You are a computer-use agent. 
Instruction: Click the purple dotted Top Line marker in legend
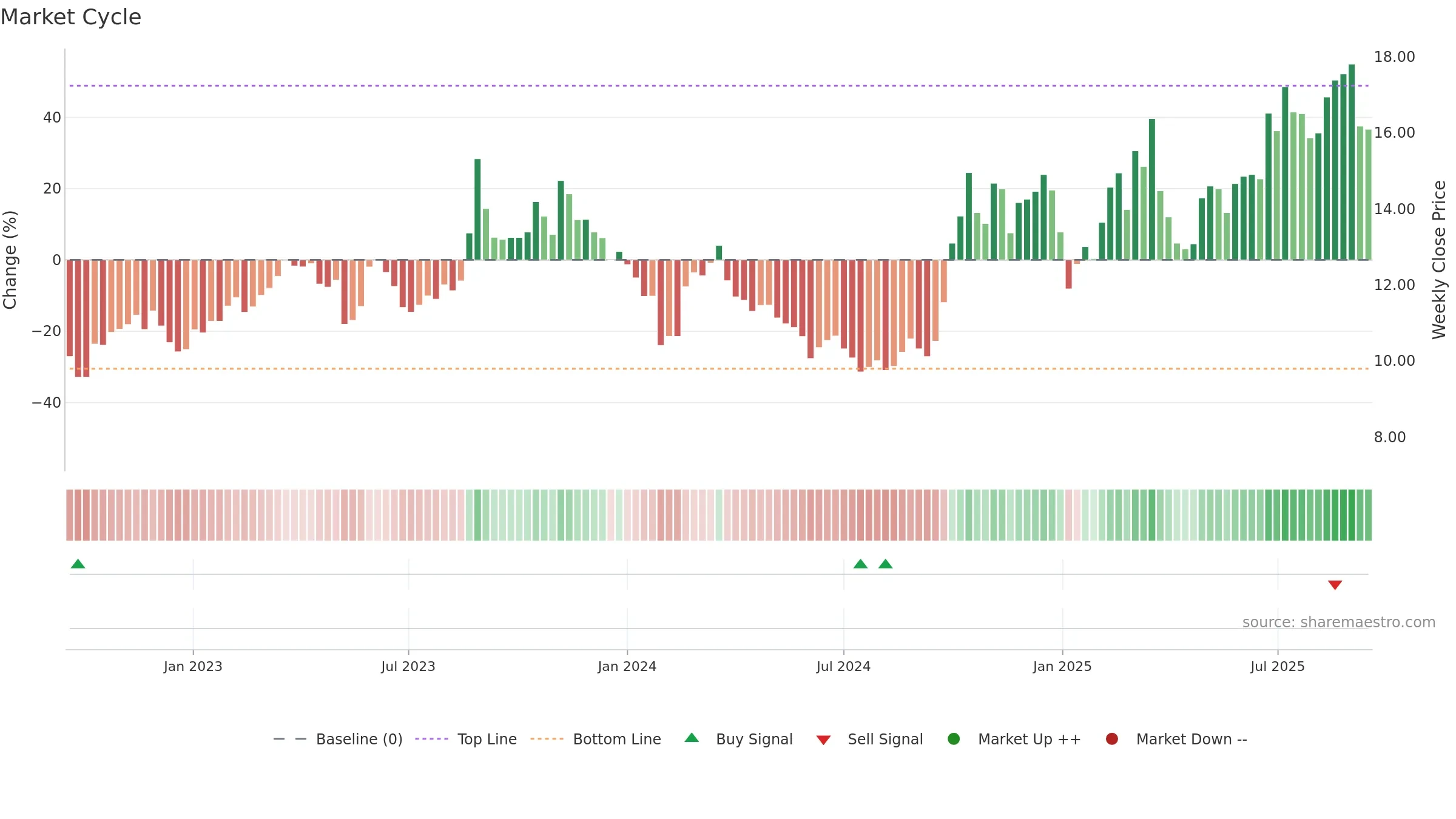tap(431, 739)
